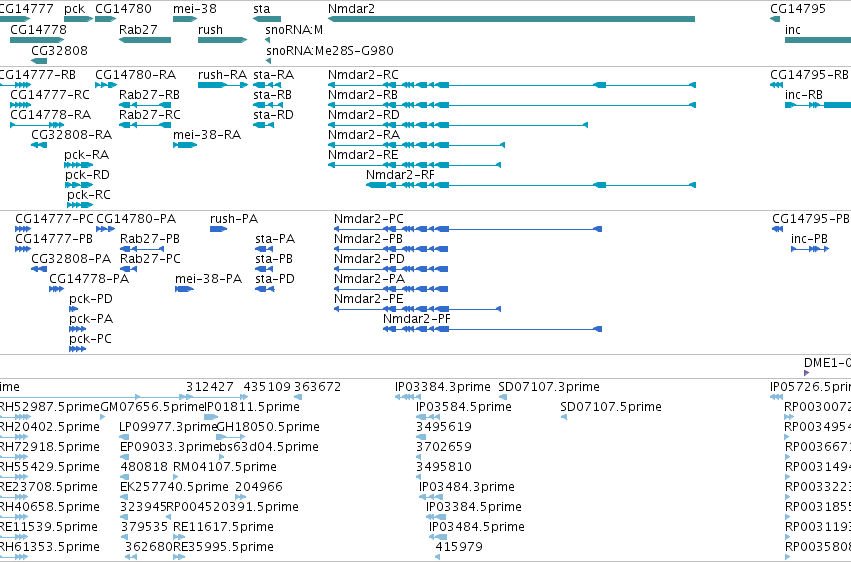
Task: Click the CG14780 gene label
Action: coord(123,9)
